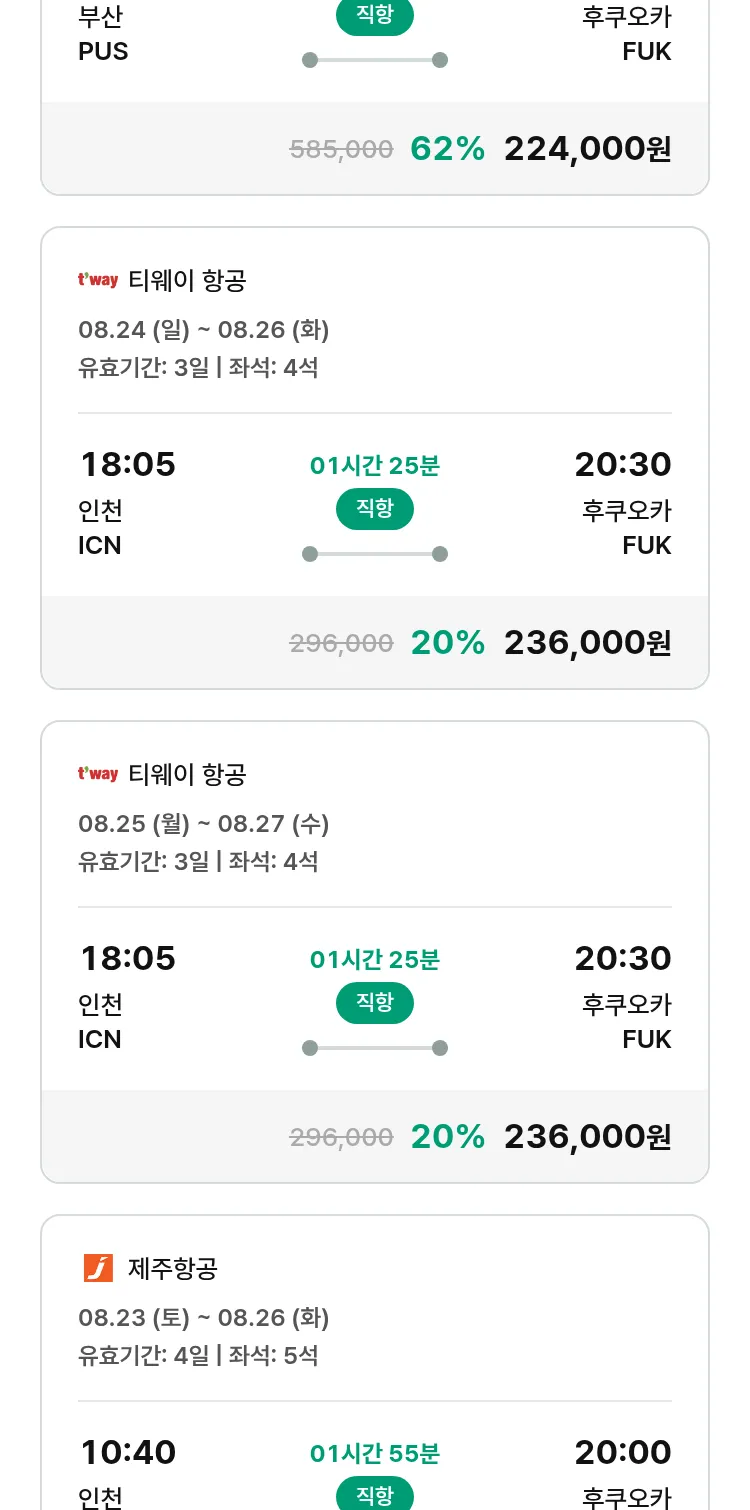
Task: Click the 10:40 departure time on Jeju Air
Action: click(128, 1452)
